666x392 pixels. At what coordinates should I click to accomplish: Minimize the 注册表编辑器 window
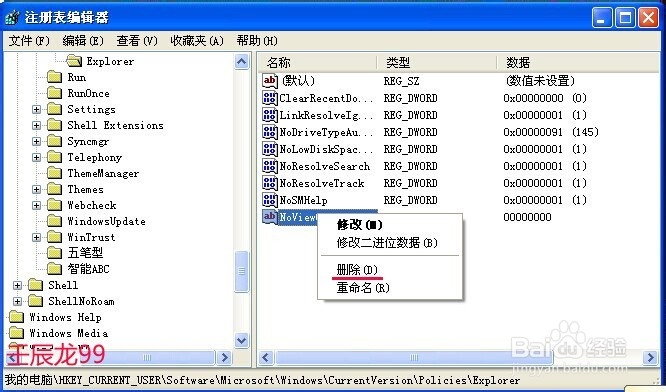602,18
